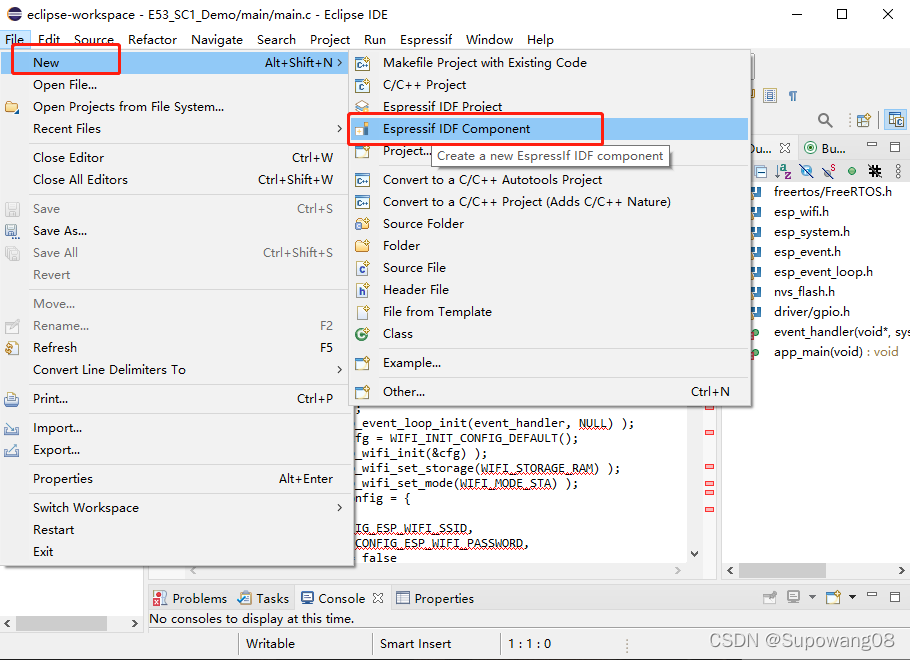Click Open Projects from File System

click(175, 107)
